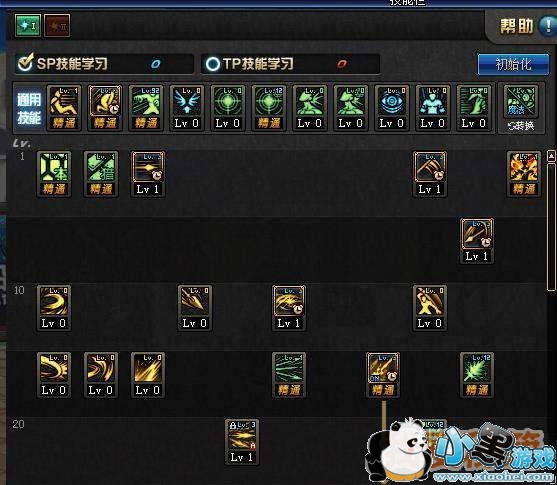The width and height of the screenshot is (557, 485).
Task: Toggle the SP技能学习 checkbox
Action: point(26,63)
